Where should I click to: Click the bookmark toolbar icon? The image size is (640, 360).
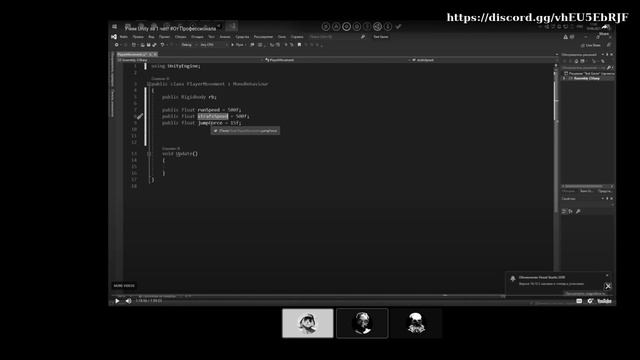pyautogui.click(x=299, y=45)
